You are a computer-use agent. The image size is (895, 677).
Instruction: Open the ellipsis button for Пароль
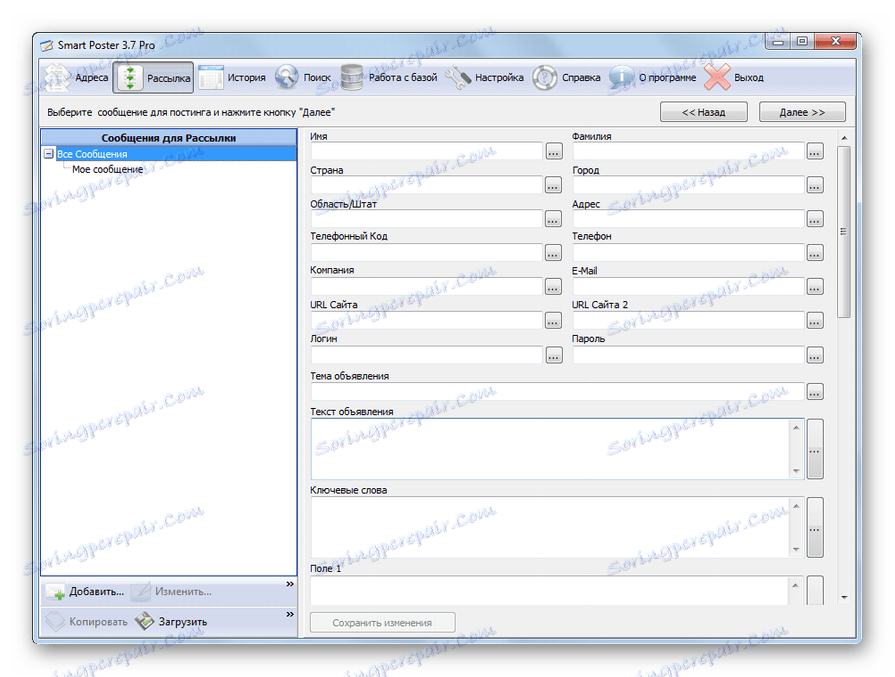pyautogui.click(x=815, y=355)
